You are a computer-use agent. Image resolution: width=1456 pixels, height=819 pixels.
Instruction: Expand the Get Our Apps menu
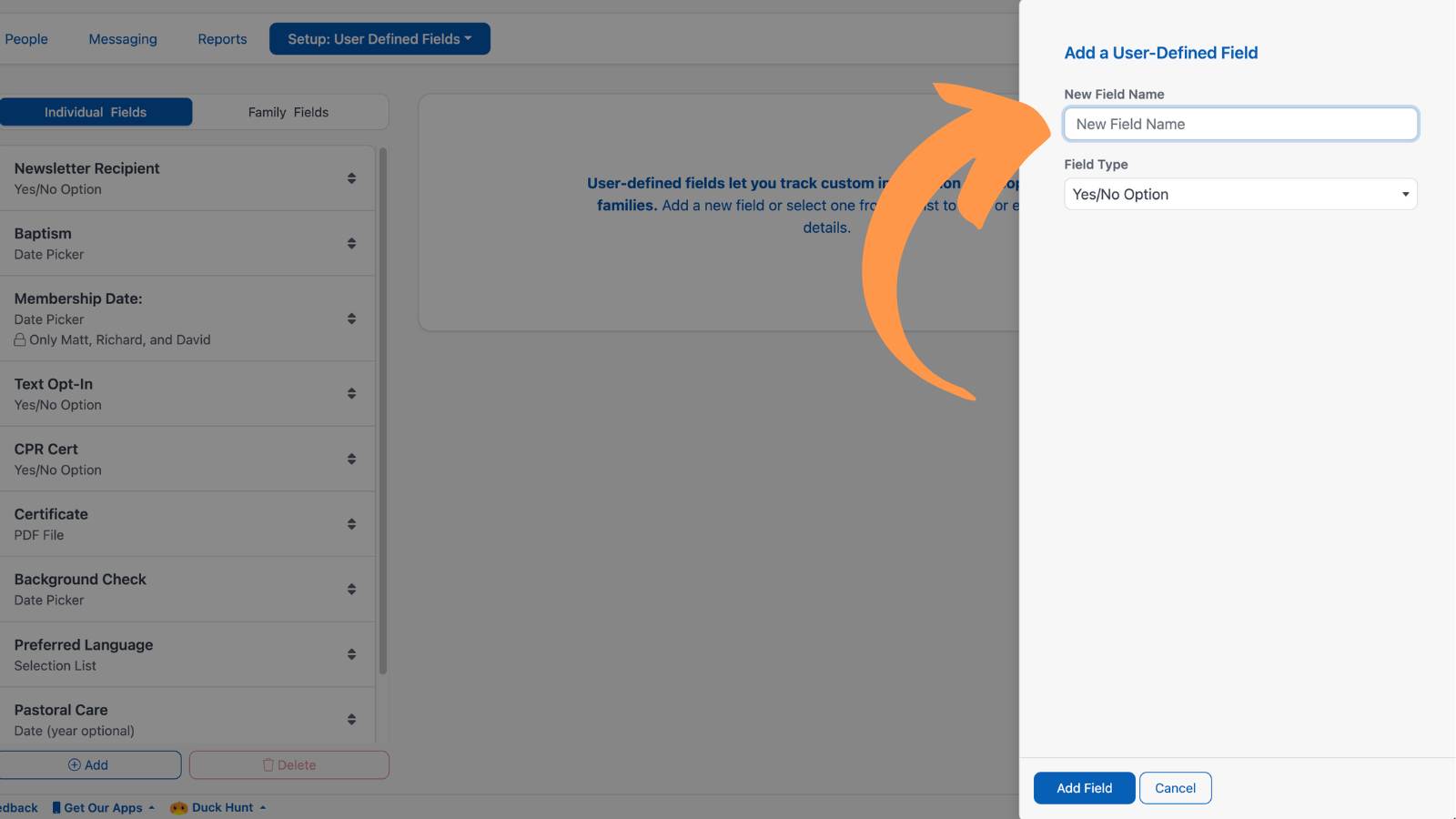(x=103, y=807)
